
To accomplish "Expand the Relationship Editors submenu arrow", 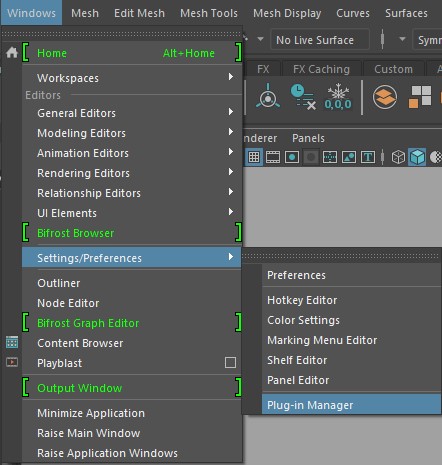I will (x=231, y=192).
